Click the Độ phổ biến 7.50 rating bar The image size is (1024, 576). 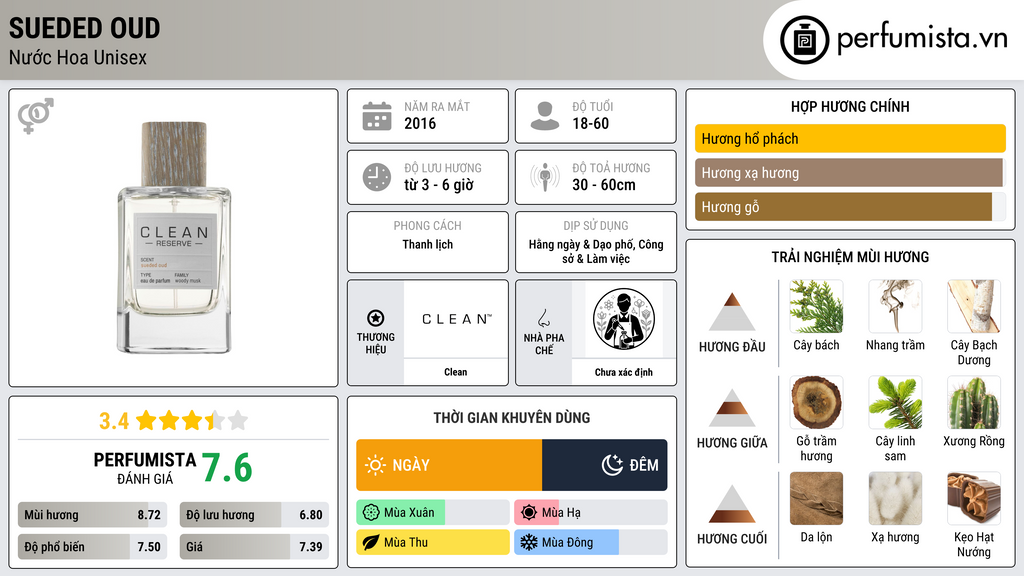(x=93, y=547)
